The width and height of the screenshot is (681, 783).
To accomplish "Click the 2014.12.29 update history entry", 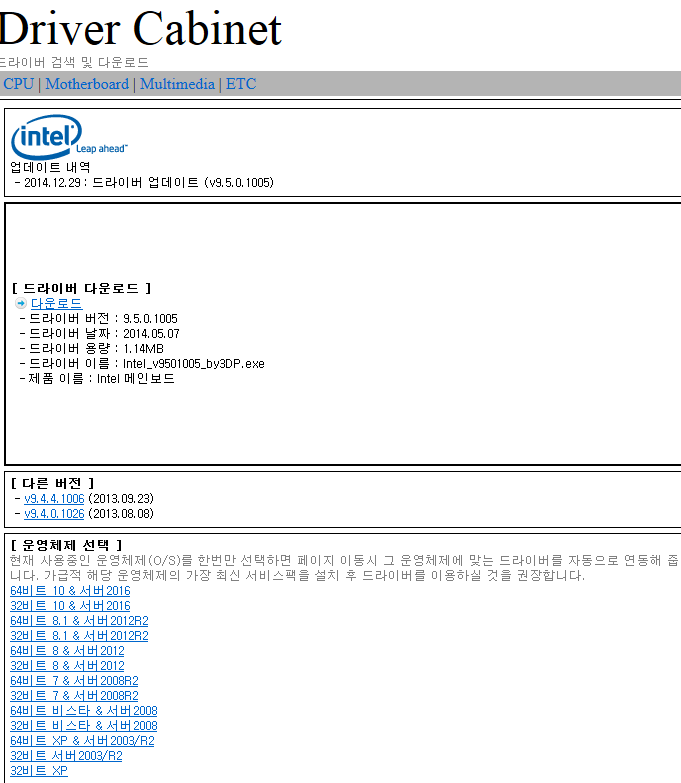I will (x=144, y=182).
